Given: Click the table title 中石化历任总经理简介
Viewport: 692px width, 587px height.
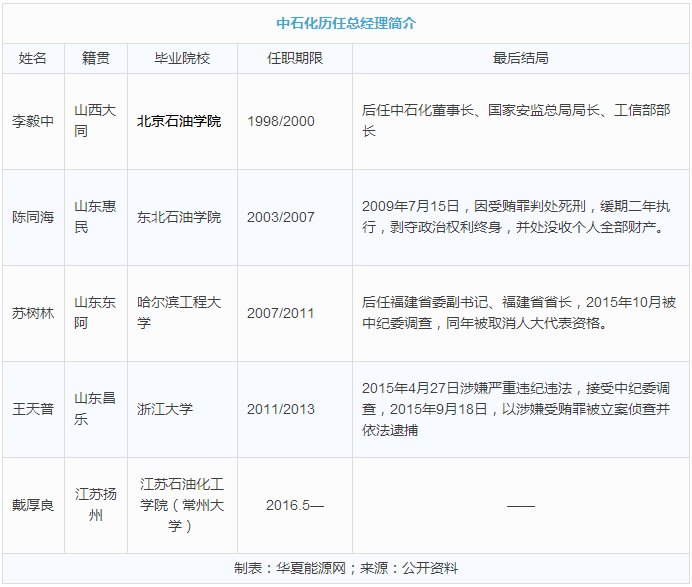Looking at the screenshot, I should coord(346,23).
